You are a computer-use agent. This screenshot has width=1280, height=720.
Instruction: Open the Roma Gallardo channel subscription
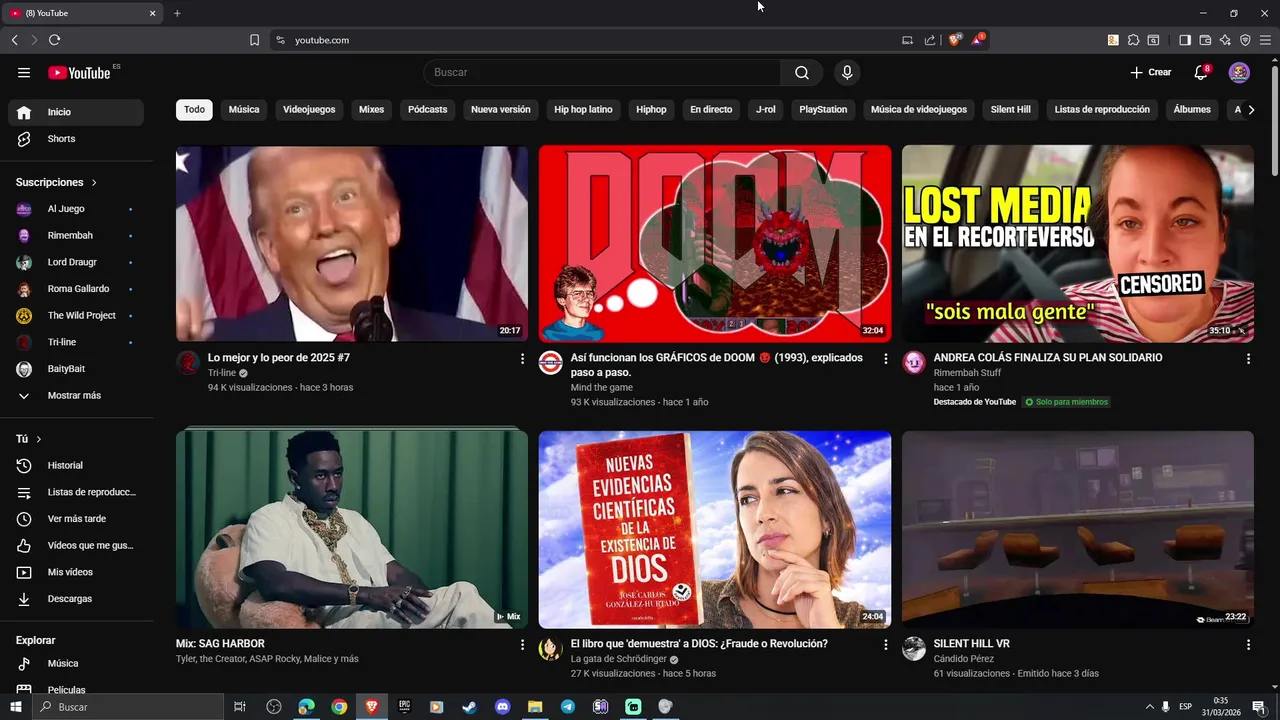[x=76, y=289]
